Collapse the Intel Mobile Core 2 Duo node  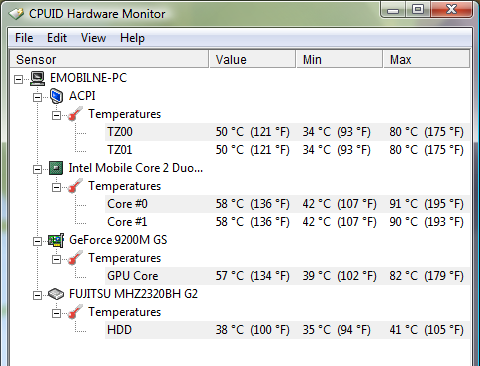[37, 169]
